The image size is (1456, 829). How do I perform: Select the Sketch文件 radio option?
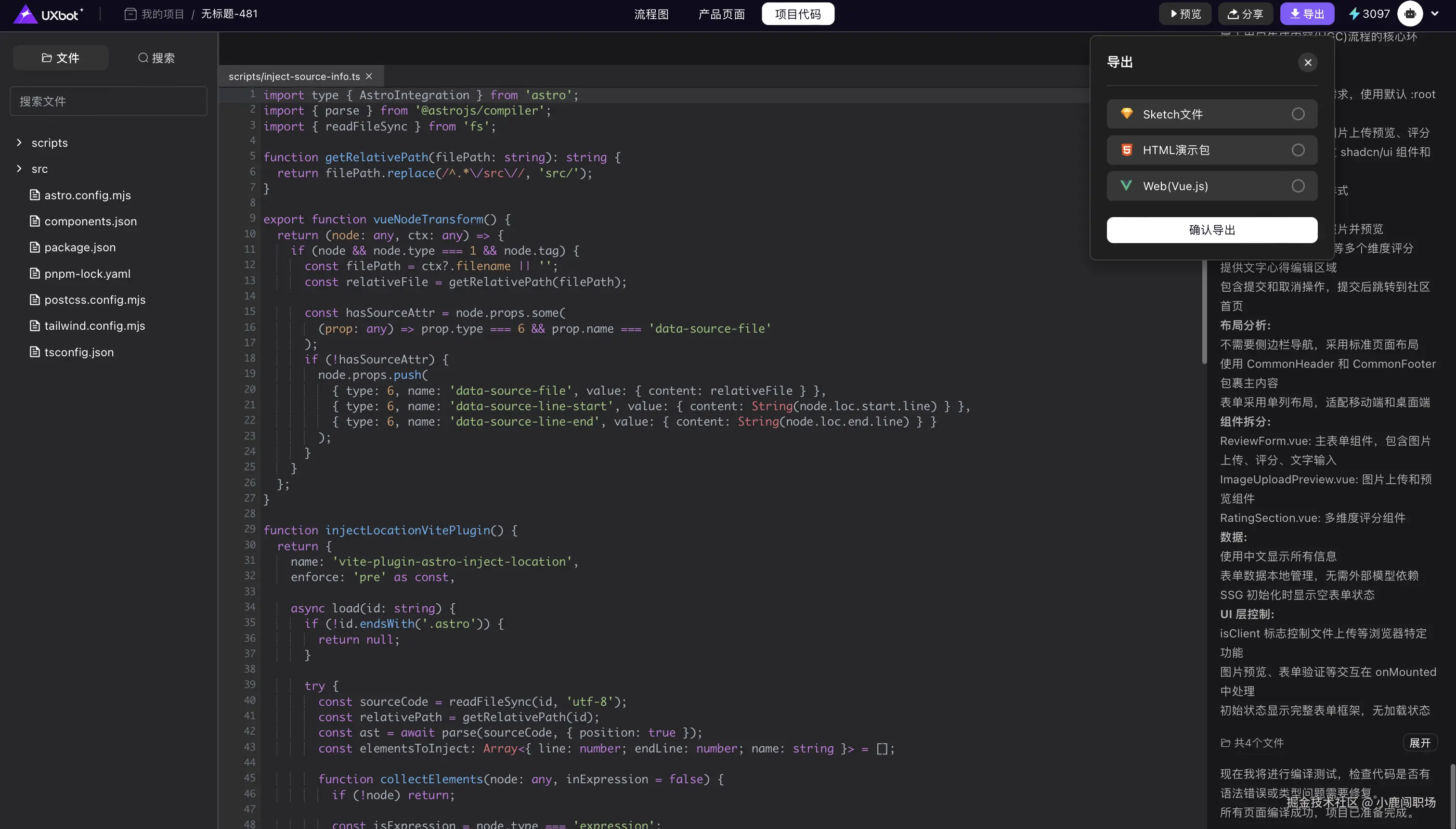[x=1298, y=114]
